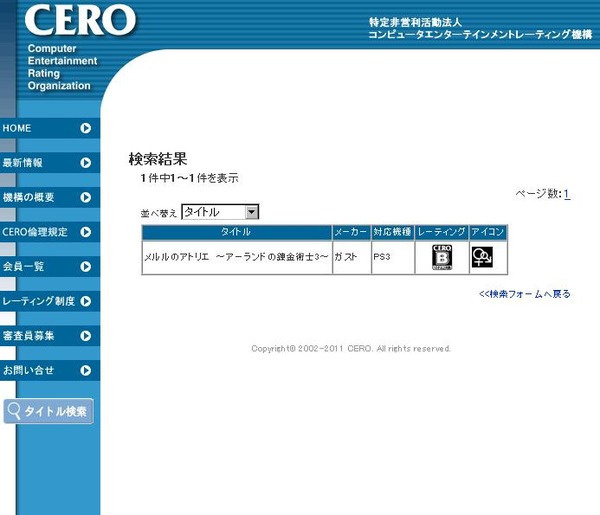The width and height of the screenshot is (600, 515).
Task: Click the magnifier icon in タイトル検索 button
Action: click(x=14, y=411)
